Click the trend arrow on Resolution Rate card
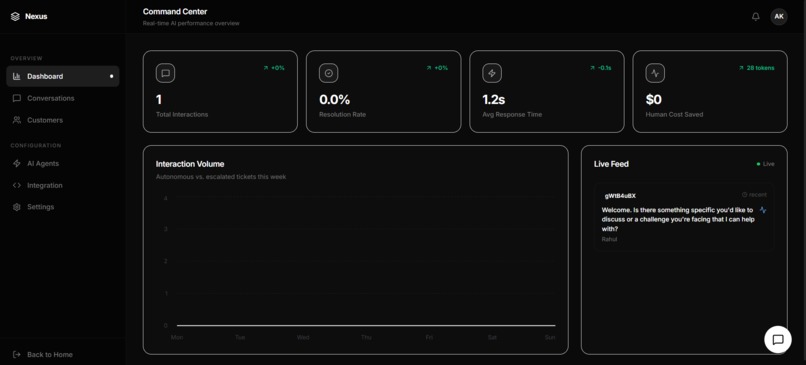The width and height of the screenshot is (806, 365). (429, 68)
